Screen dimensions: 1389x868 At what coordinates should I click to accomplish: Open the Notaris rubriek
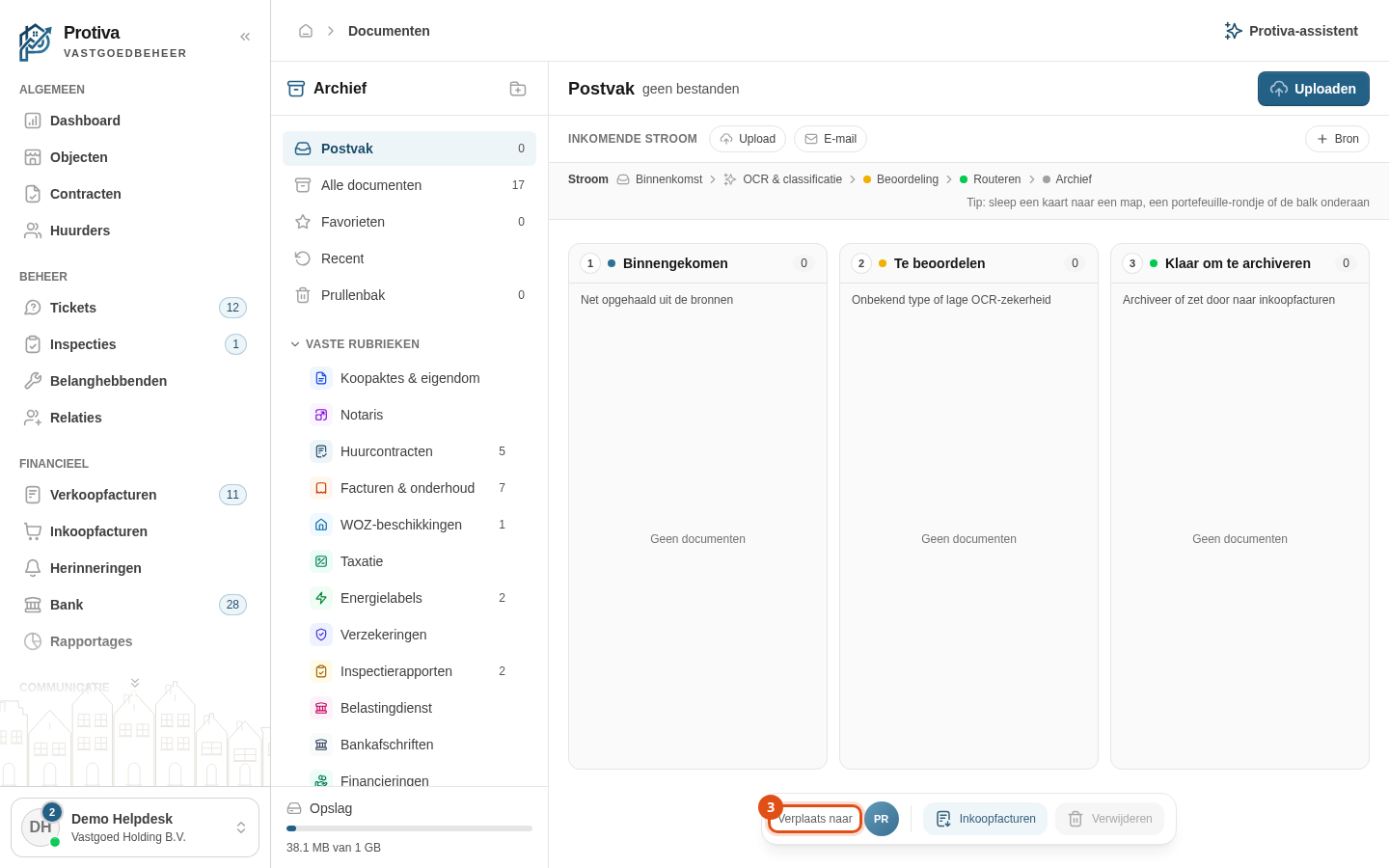pyautogui.click(x=409, y=415)
